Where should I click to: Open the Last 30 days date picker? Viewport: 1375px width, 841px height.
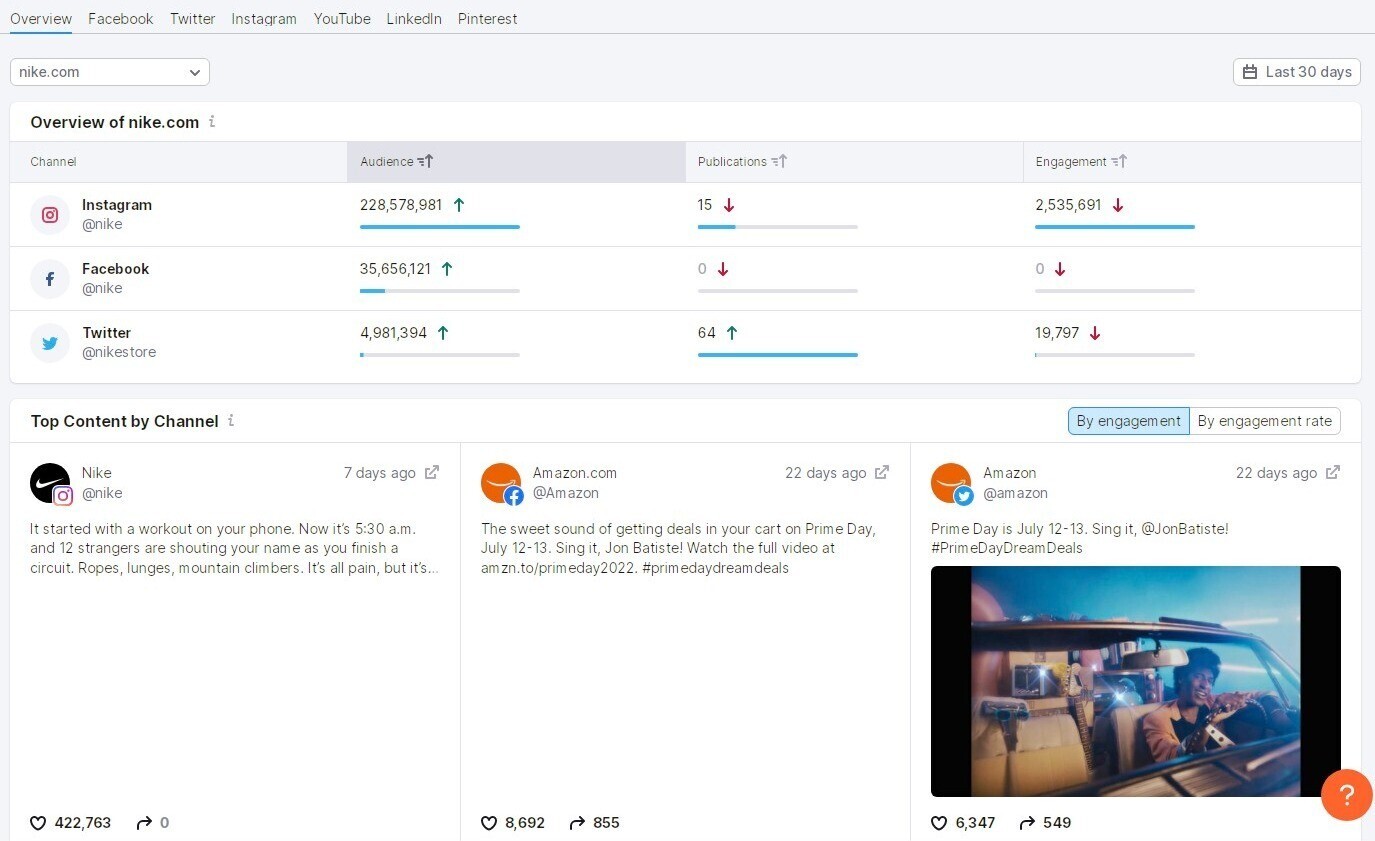click(1296, 72)
